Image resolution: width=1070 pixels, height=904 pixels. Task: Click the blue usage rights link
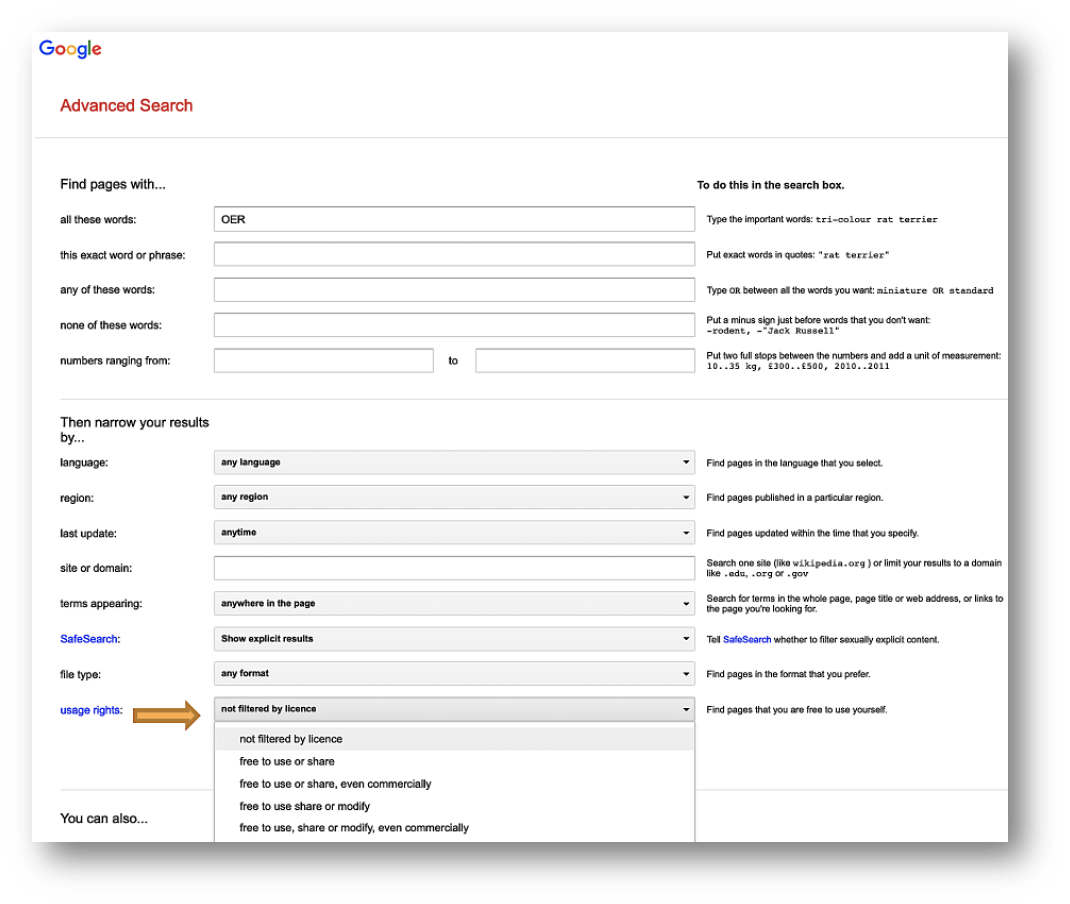click(x=87, y=708)
